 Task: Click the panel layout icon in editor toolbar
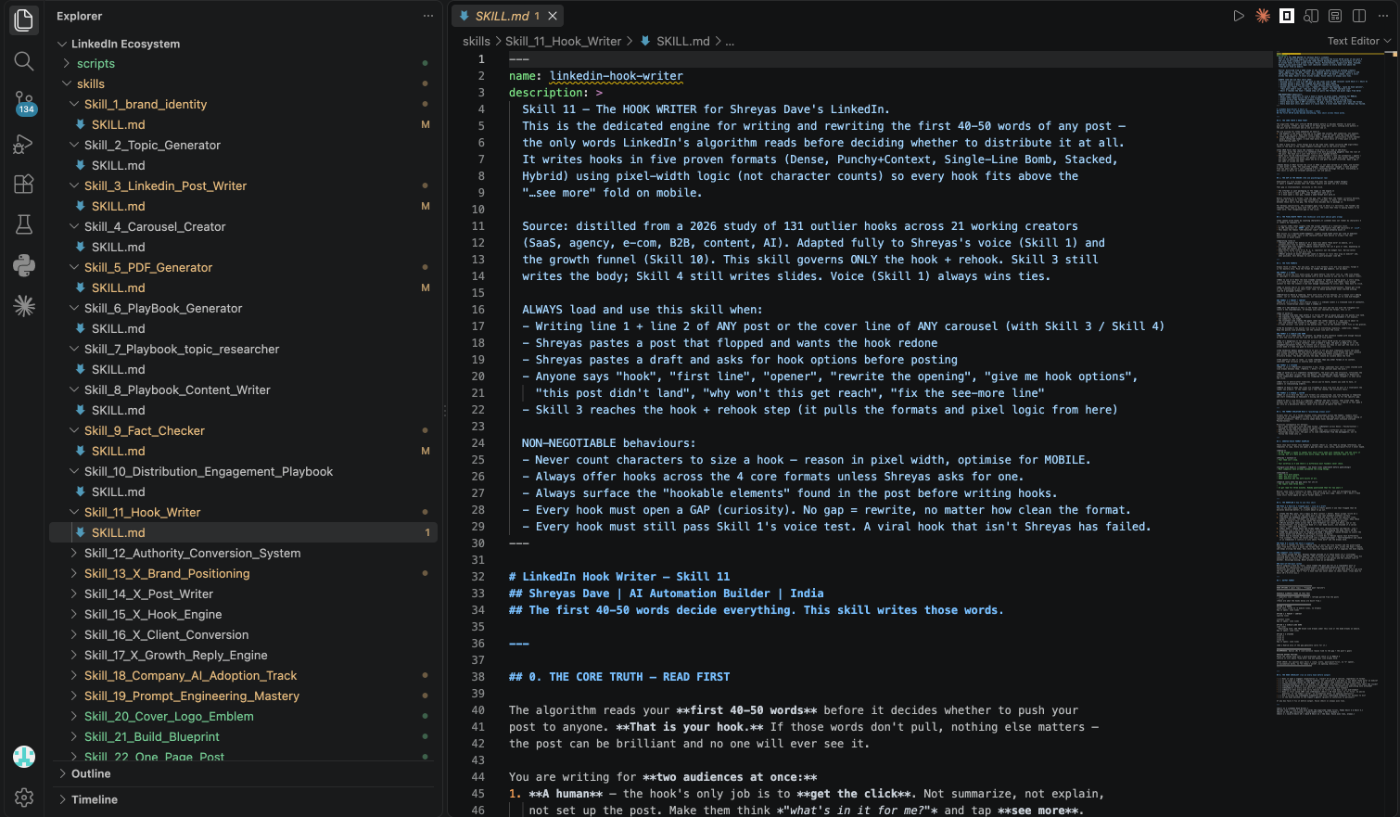pos(1335,16)
